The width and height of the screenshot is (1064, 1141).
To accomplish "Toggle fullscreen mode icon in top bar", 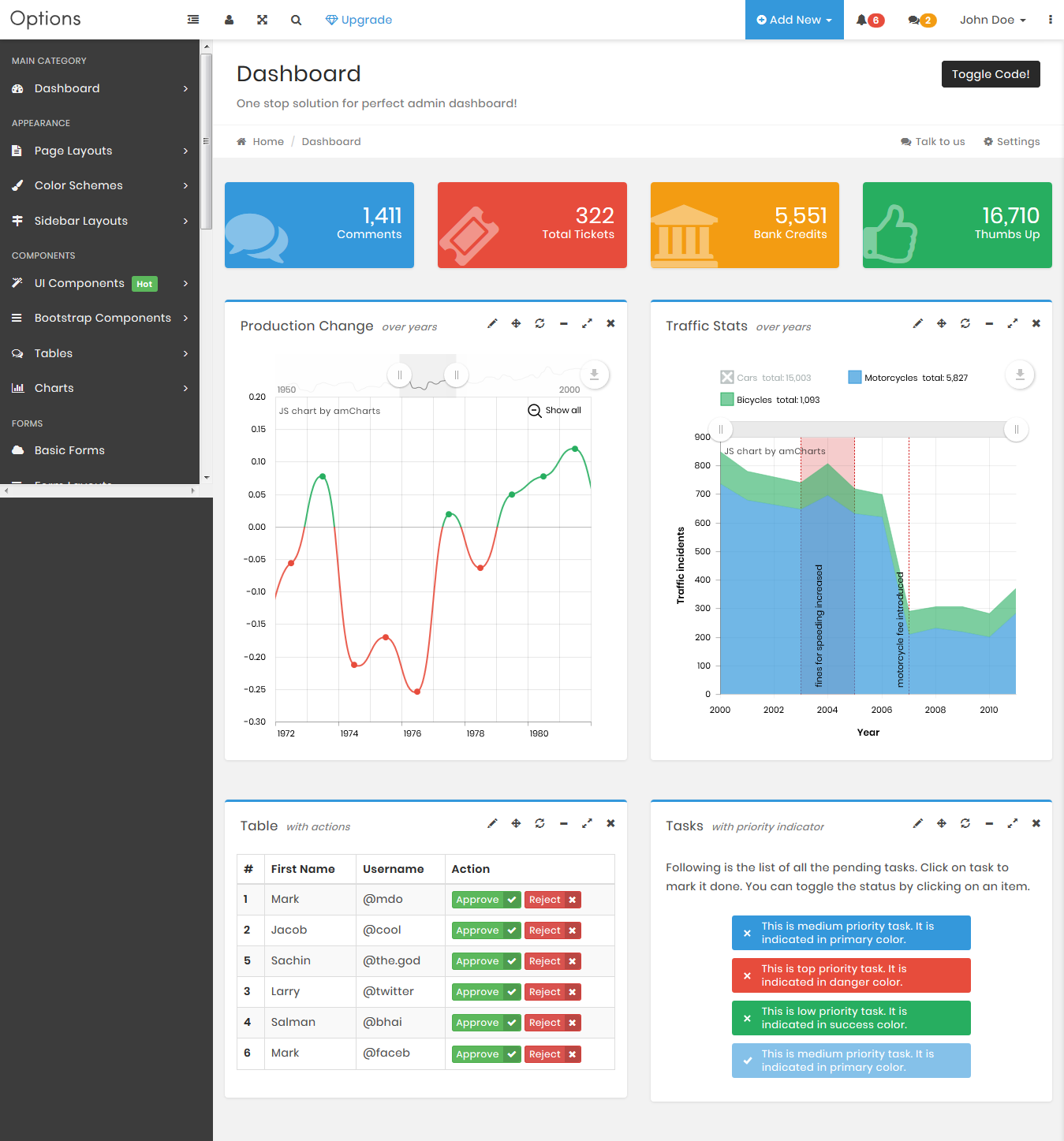I will 262,20.
